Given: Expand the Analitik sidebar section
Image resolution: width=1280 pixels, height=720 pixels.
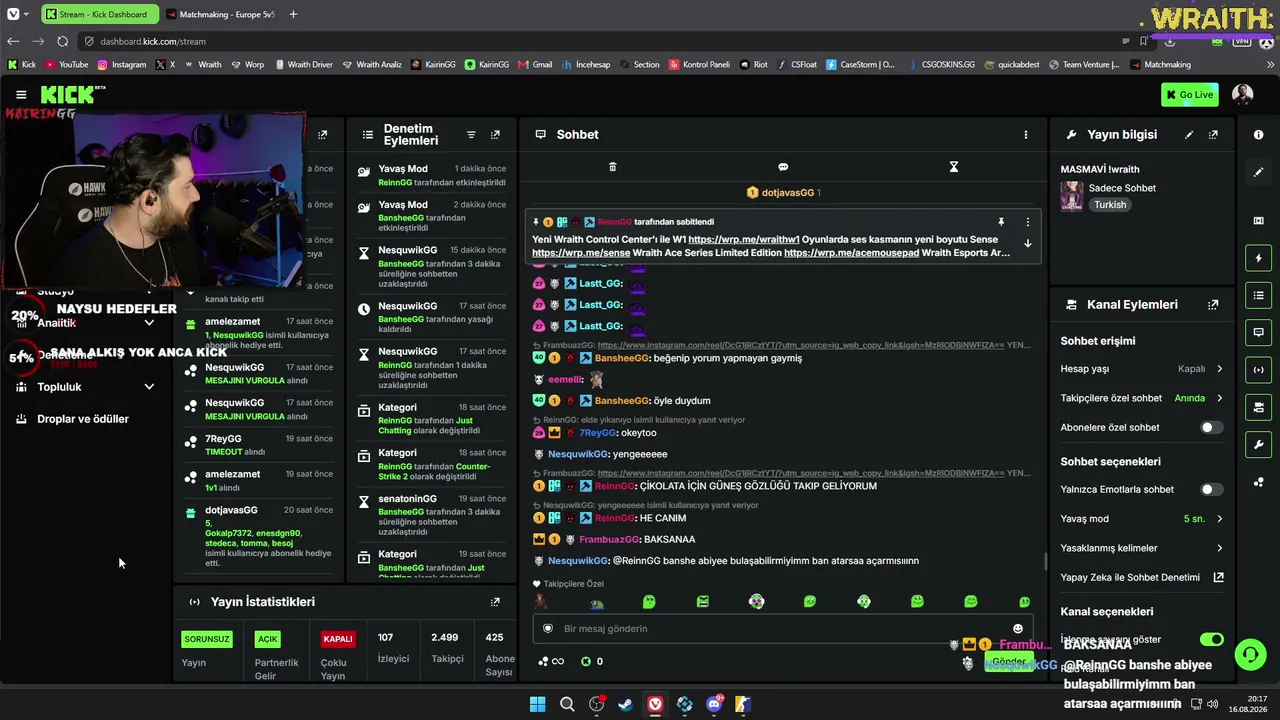Looking at the screenshot, I should tap(149, 323).
